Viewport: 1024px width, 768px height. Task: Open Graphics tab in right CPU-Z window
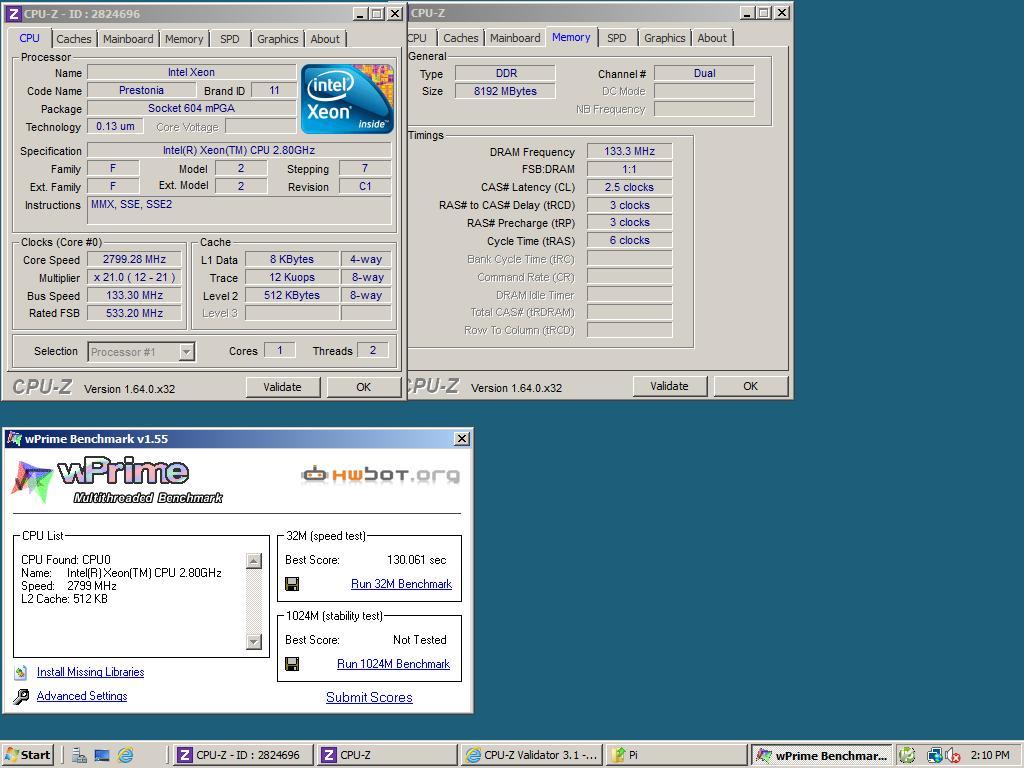coord(664,38)
